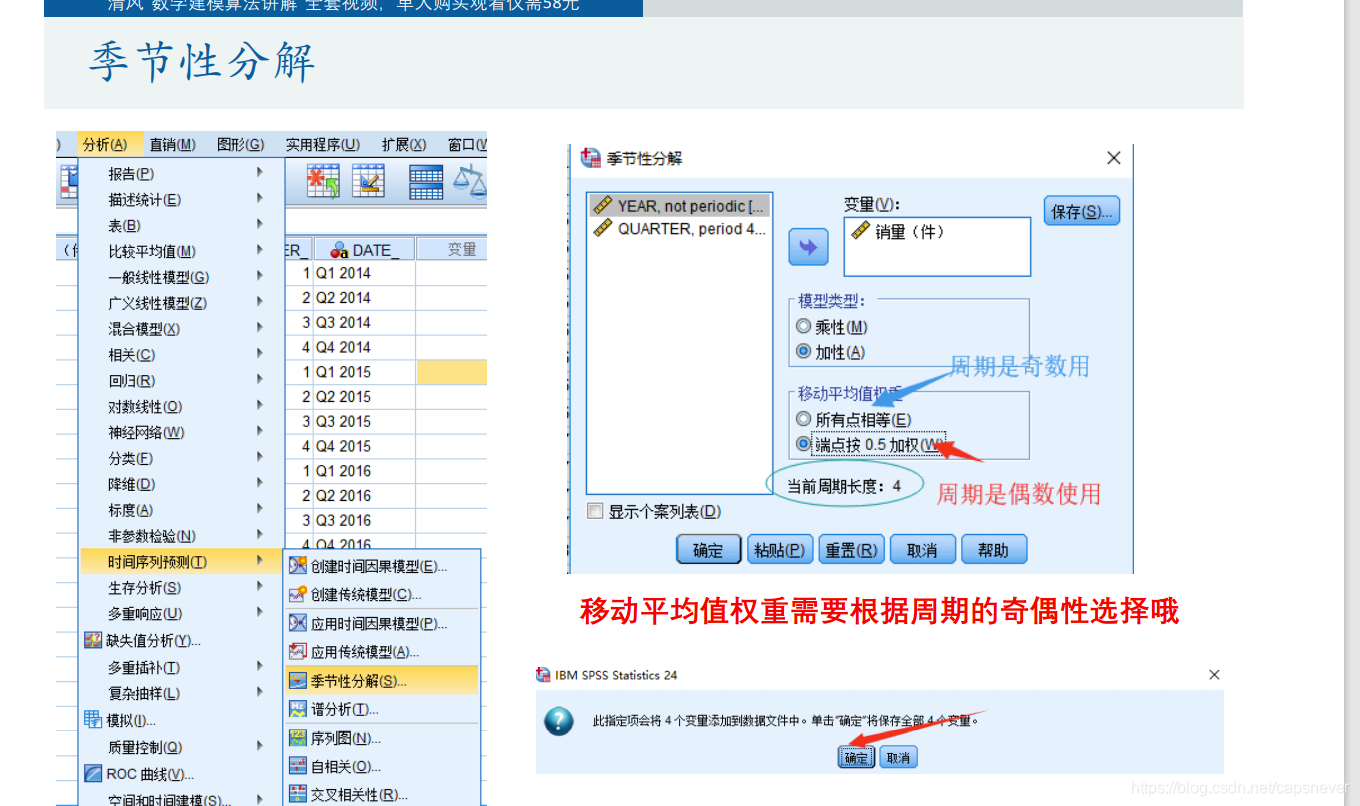This screenshot has width=1360, height=806.
Task: Click the Q3 2015 cell
Action: click(364, 421)
